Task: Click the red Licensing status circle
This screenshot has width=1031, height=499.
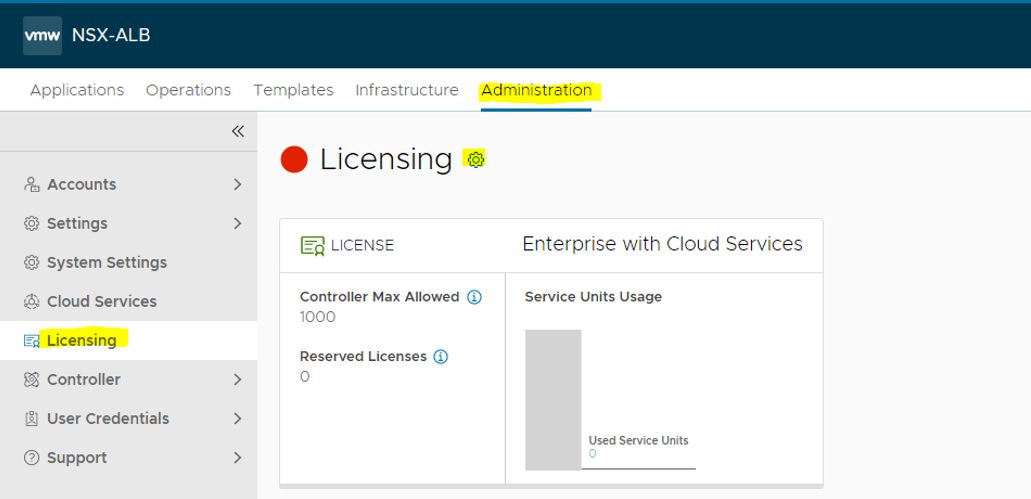Action: tap(294, 159)
